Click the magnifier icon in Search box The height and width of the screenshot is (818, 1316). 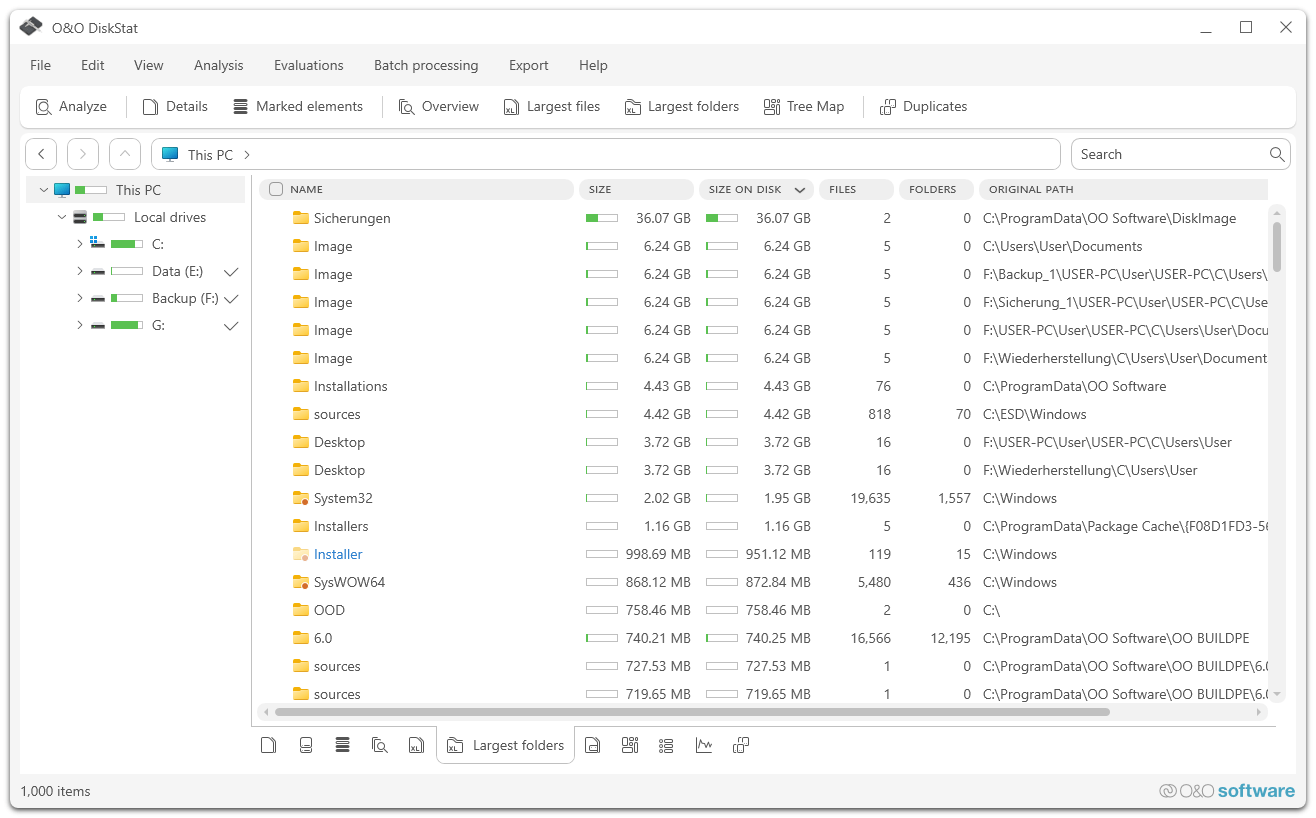(1277, 154)
